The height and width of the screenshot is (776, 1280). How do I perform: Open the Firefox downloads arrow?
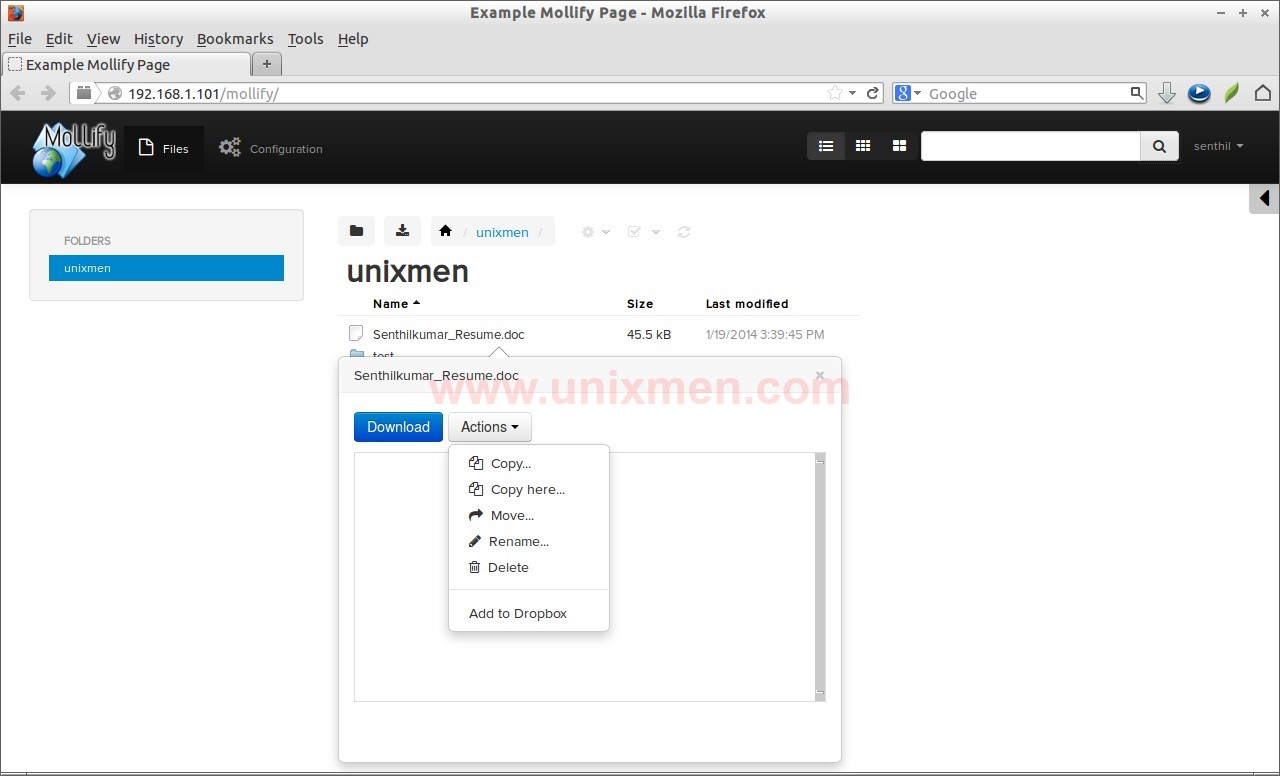pos(1166,93)
